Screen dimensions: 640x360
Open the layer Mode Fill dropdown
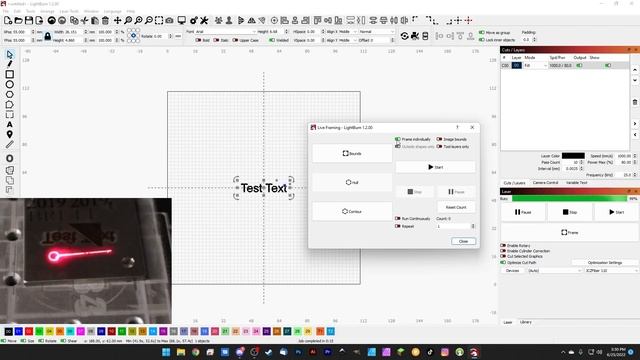535,65
